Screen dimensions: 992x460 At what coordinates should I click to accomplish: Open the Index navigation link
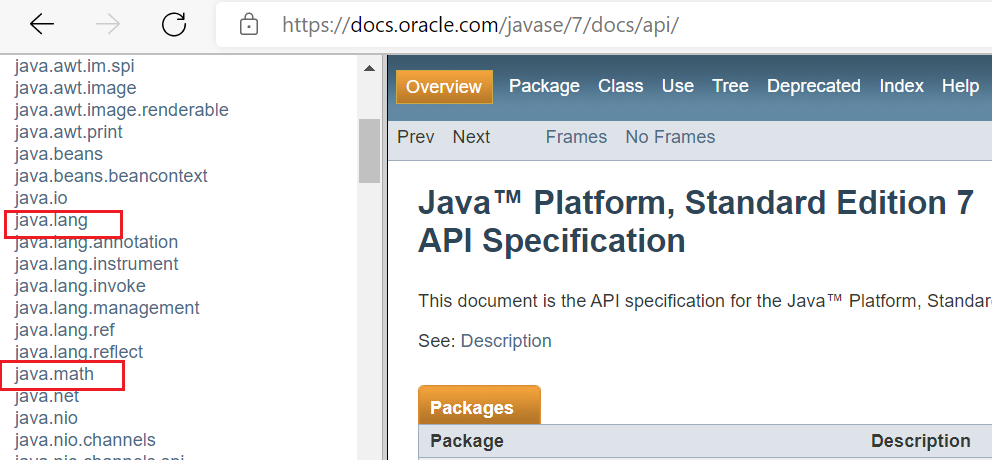pyautogui.click(x=902, y=86)
